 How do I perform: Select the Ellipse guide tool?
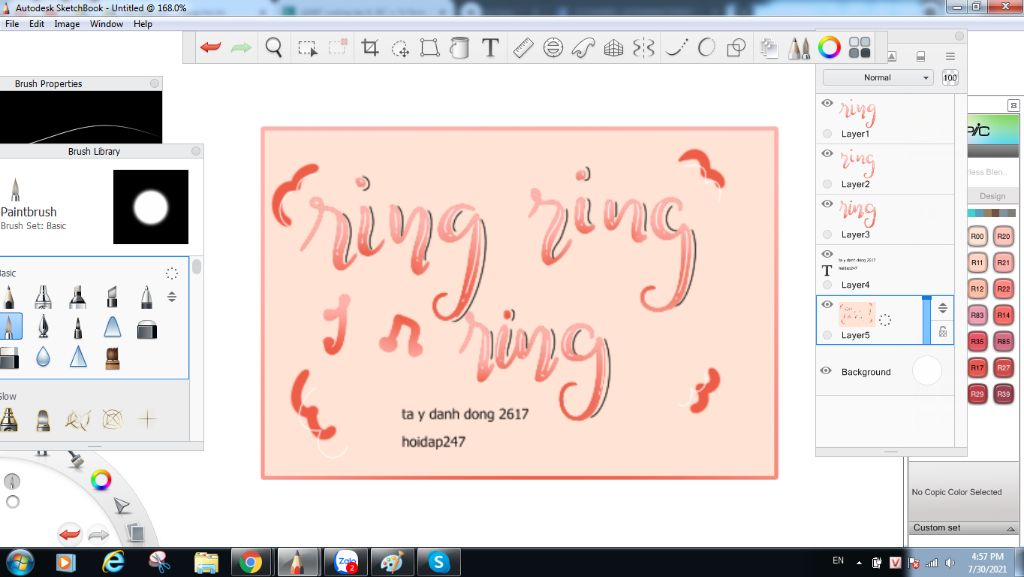pos(553,48)
